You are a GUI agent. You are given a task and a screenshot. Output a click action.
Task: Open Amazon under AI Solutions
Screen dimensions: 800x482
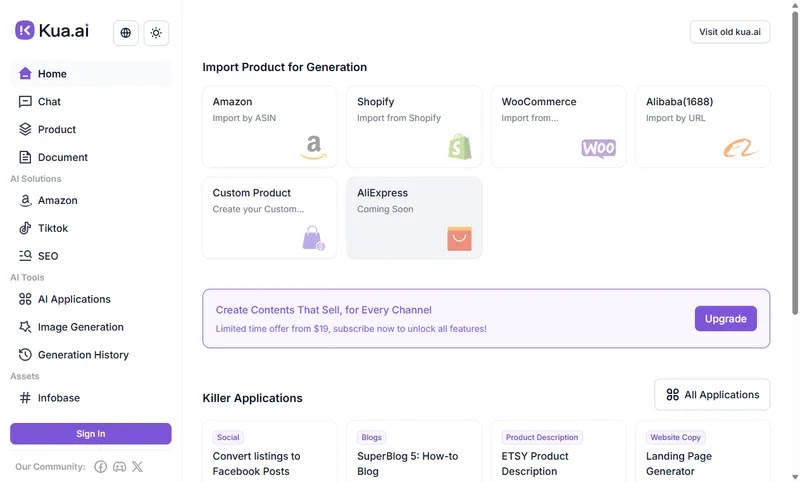pos(91,200)
